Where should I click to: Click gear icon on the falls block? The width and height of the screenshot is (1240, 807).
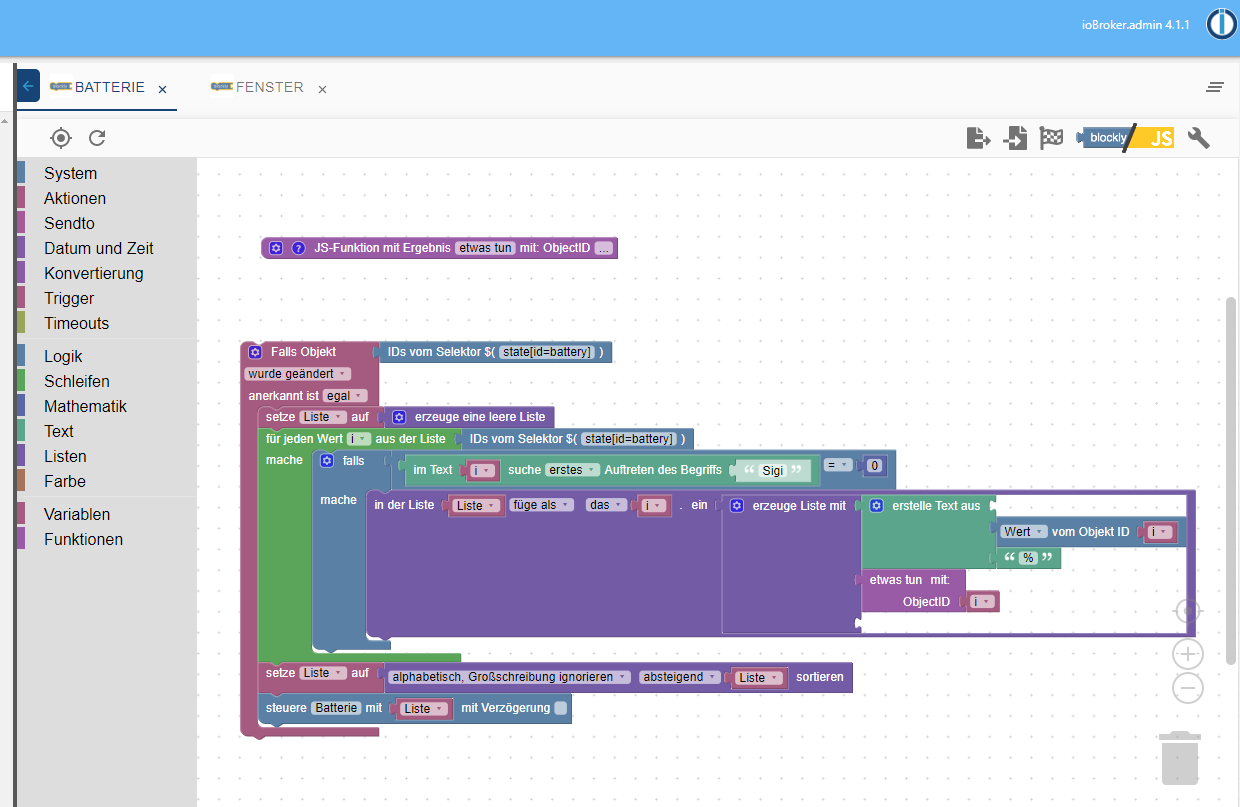tap(326, 461)
